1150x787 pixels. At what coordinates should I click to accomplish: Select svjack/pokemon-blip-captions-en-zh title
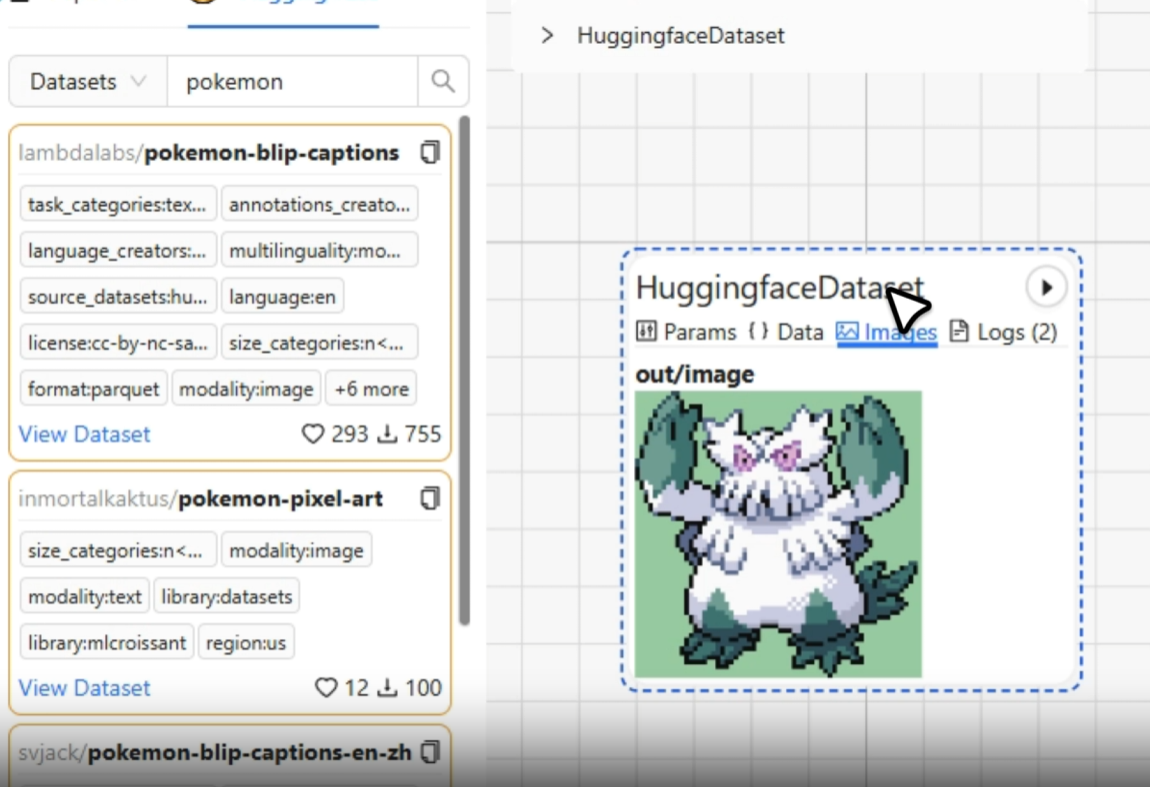click(x=215, y=753)
